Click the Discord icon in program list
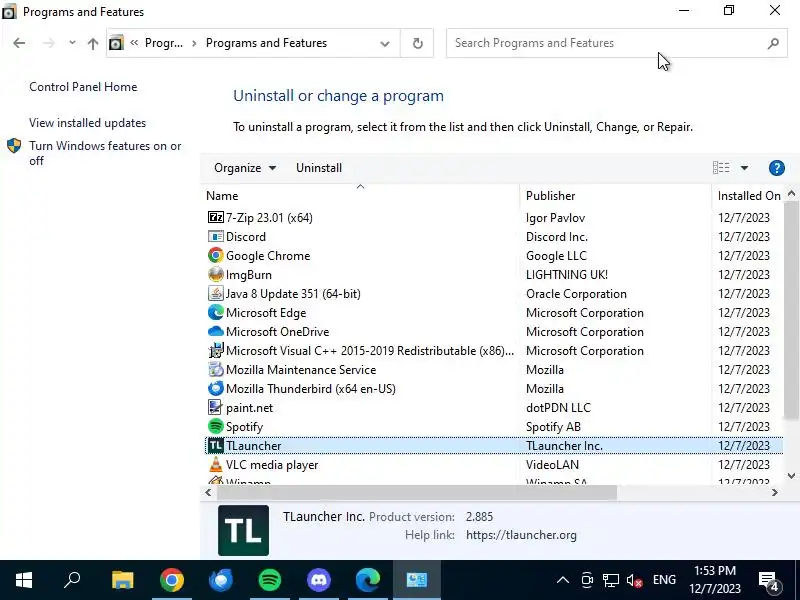Viewport: 800px width, 600px height. coord(215,236)
